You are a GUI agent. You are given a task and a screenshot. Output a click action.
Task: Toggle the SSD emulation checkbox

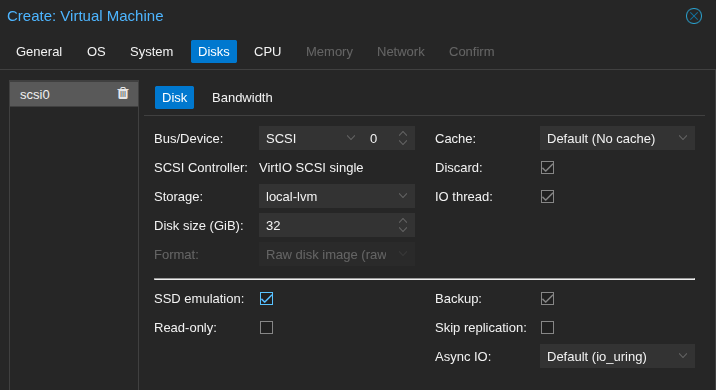[266, 299]
